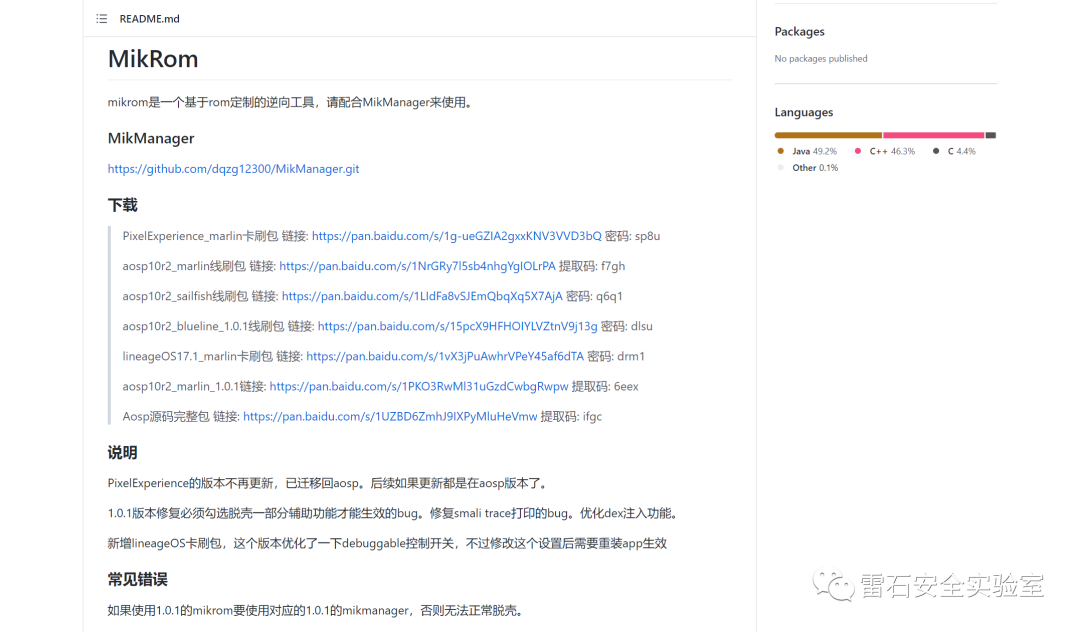Select the C 4.4% language entry
The height and width of the screenshot is (633, 1080).
coord(954,152)
